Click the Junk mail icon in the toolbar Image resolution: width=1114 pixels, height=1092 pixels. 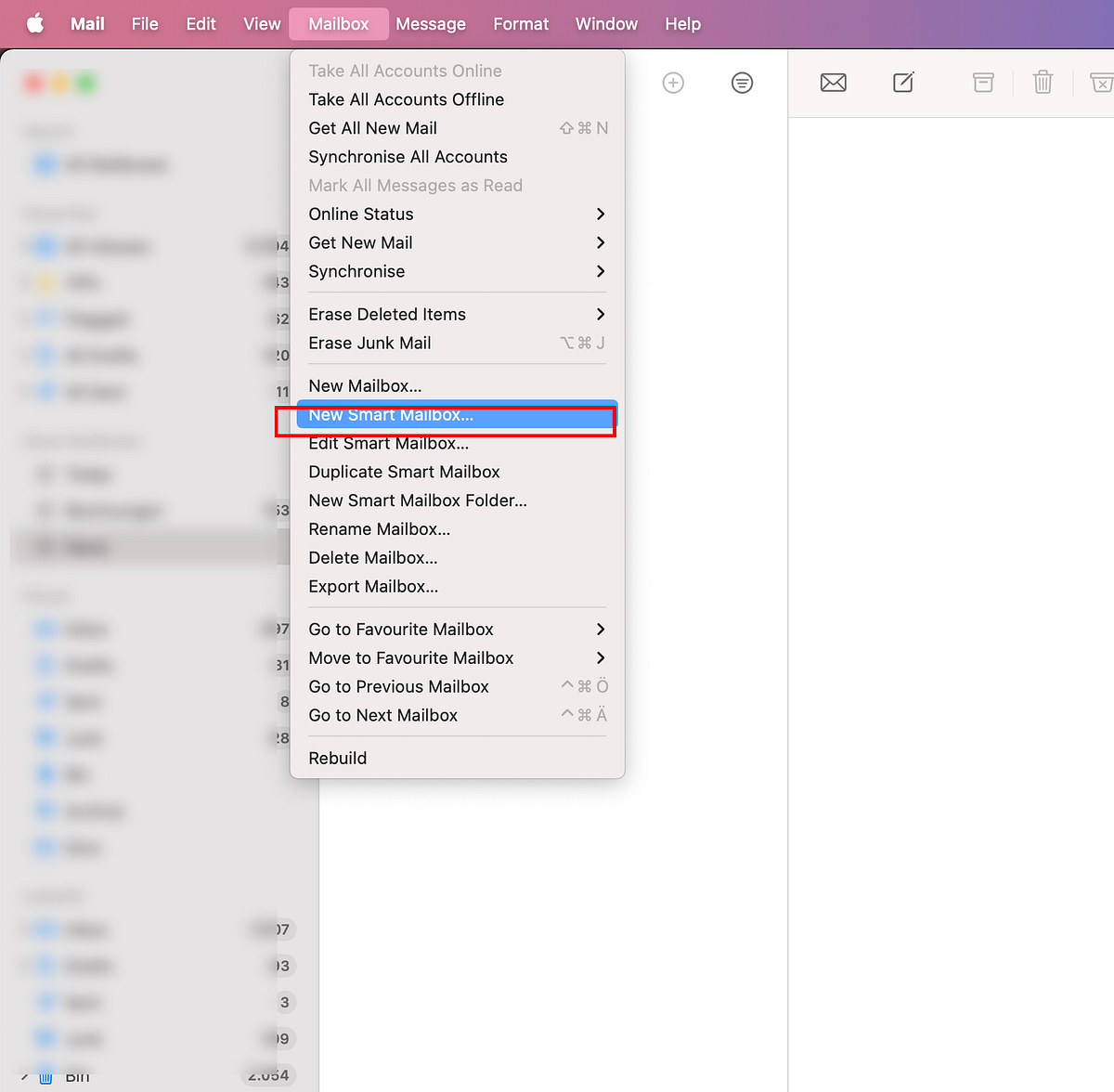point(1100,83)
